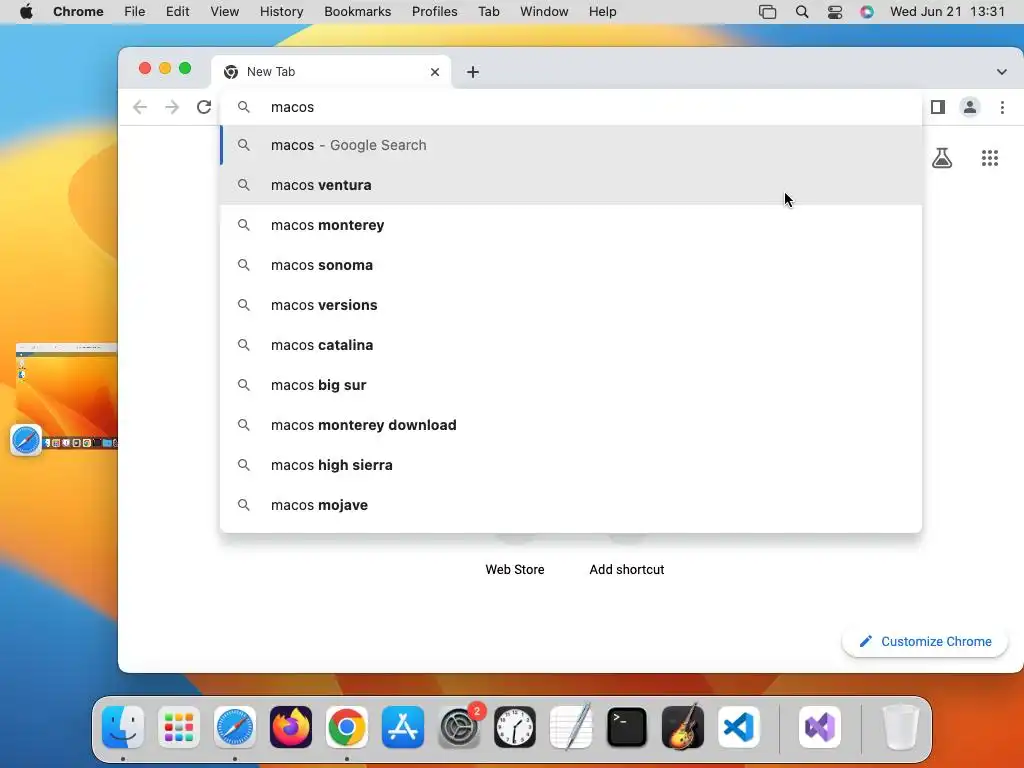This screenshot has width=1024, height=768.
Task: Toggle the Chrome side panel icon
Action: (938, 107)
